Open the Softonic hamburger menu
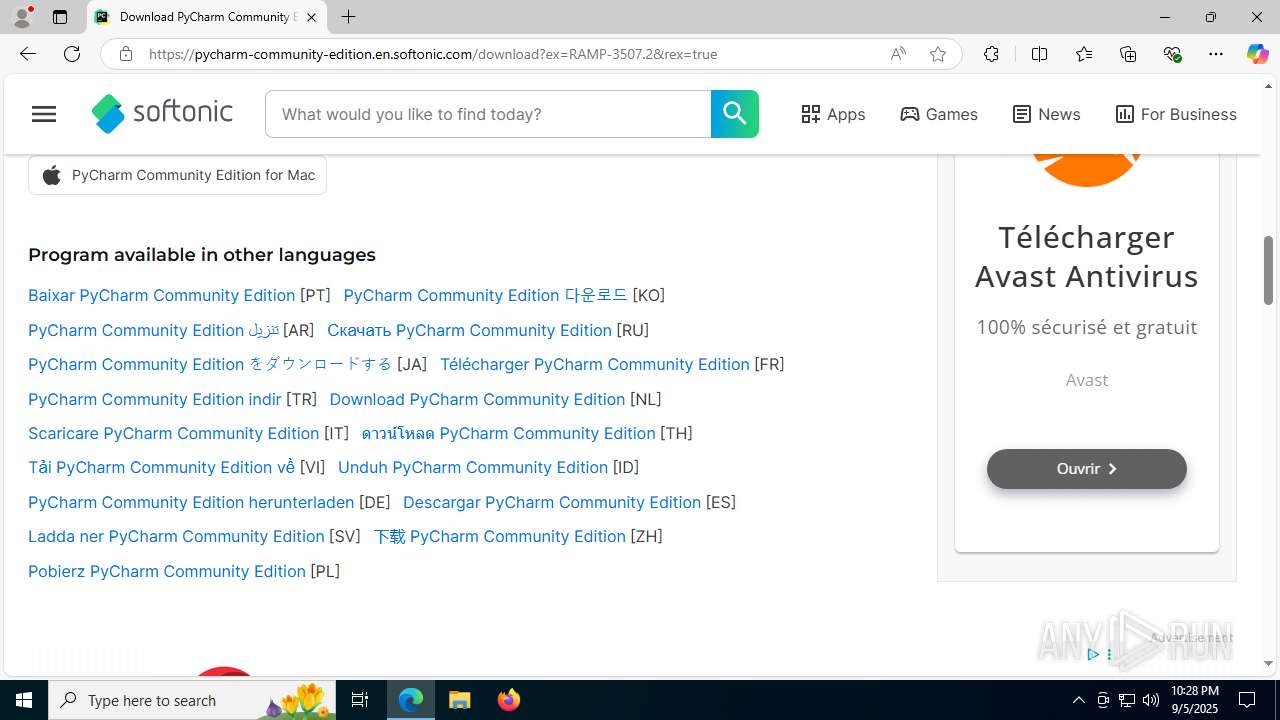1280x720 pixels. [x=44, y=114]
